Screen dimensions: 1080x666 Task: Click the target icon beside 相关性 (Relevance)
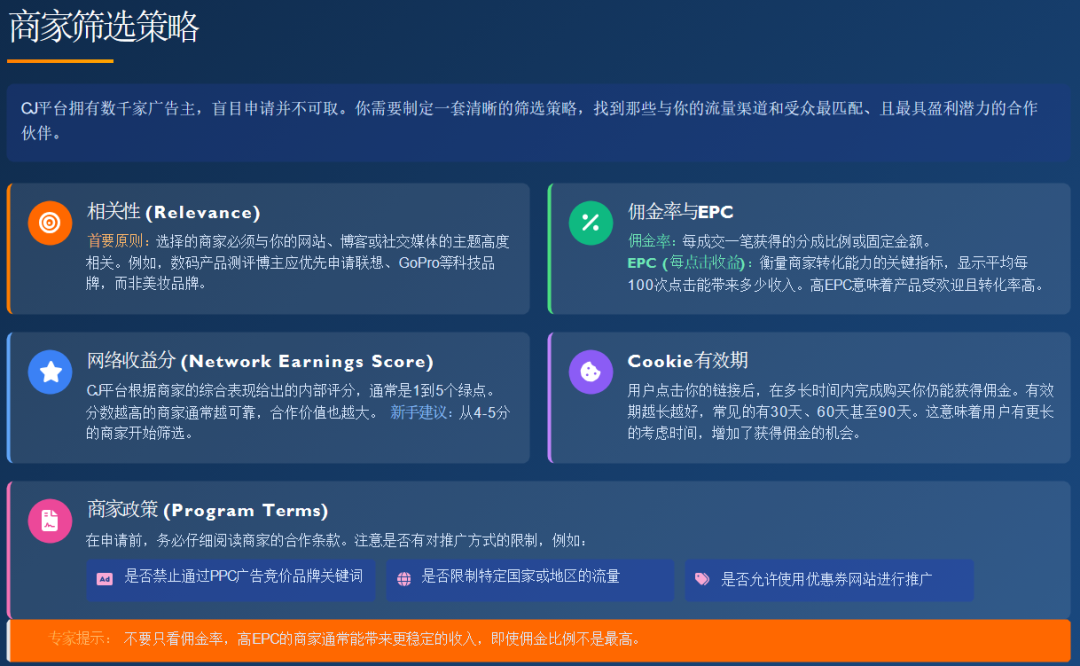pos(50,223)
